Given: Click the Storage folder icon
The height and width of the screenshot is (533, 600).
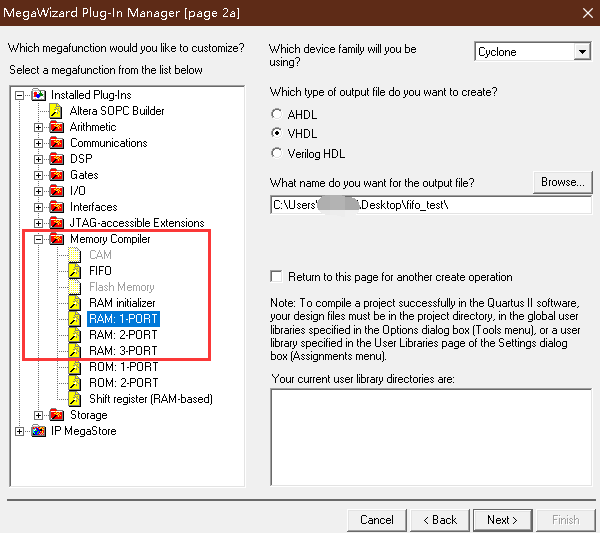Looking at the screenshot, I should (x=57, y=415).
